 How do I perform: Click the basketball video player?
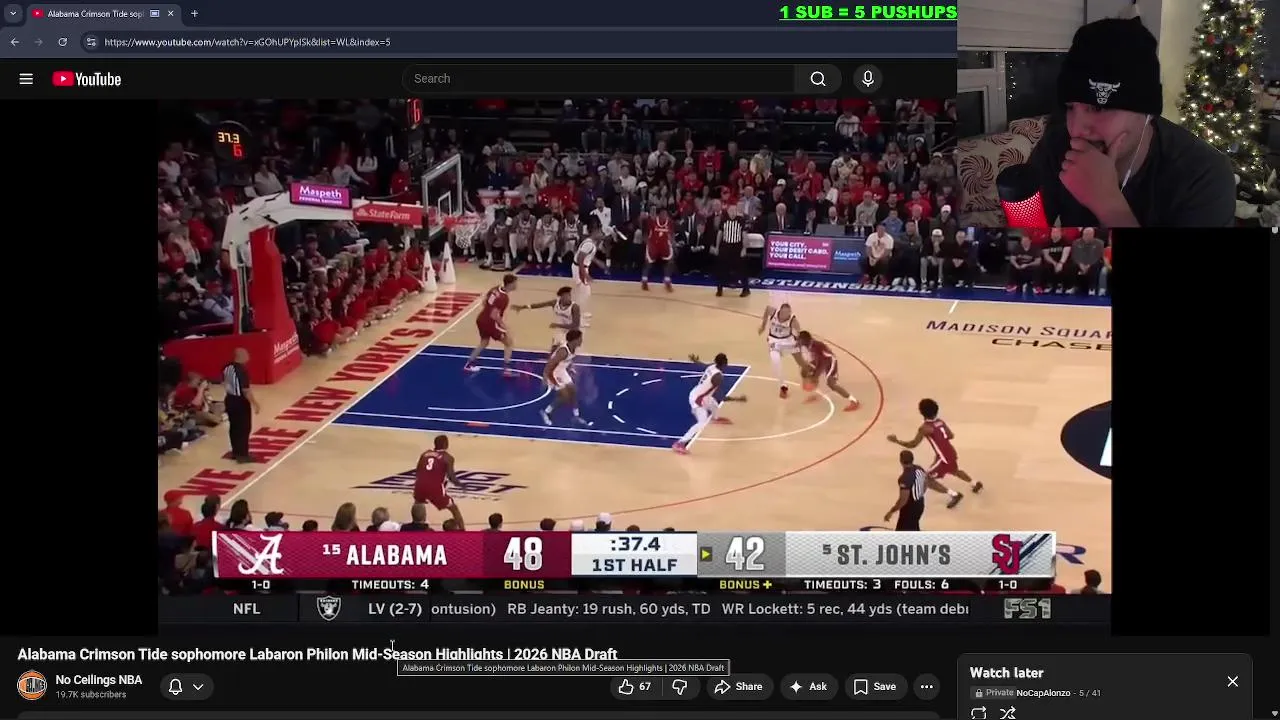click(x=634, y=365)
